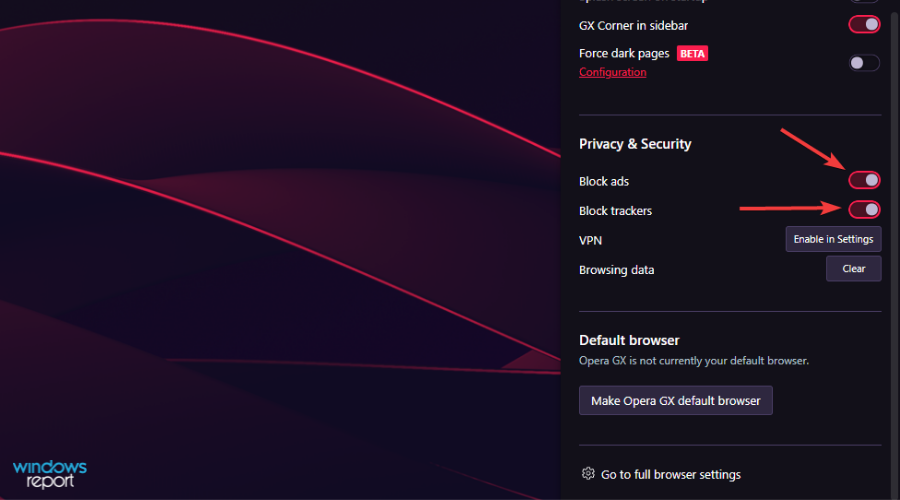
Task: Clear browsing data with the Clear button
Action: 854,269
